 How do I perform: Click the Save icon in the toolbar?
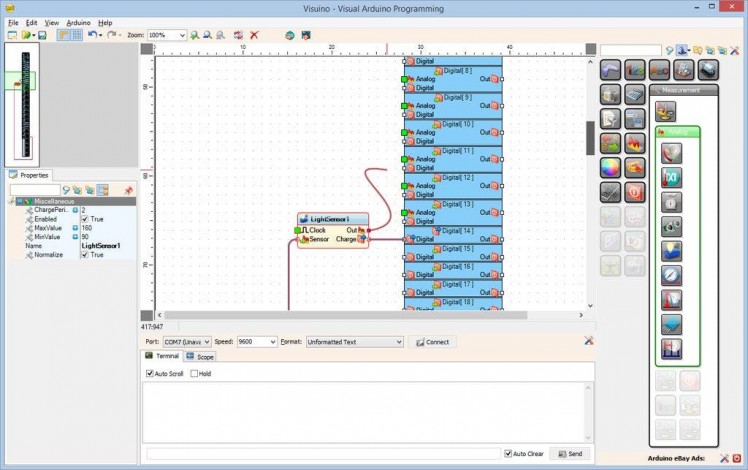(42, 35)
